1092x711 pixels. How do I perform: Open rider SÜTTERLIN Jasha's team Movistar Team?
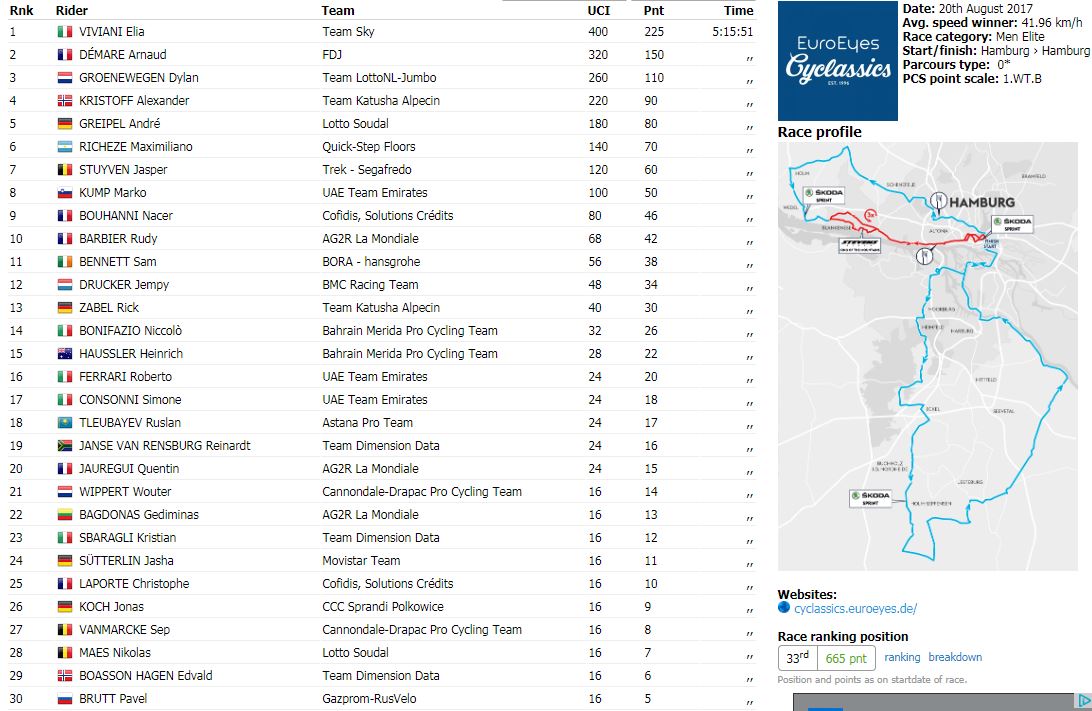(x=361, y=560)
